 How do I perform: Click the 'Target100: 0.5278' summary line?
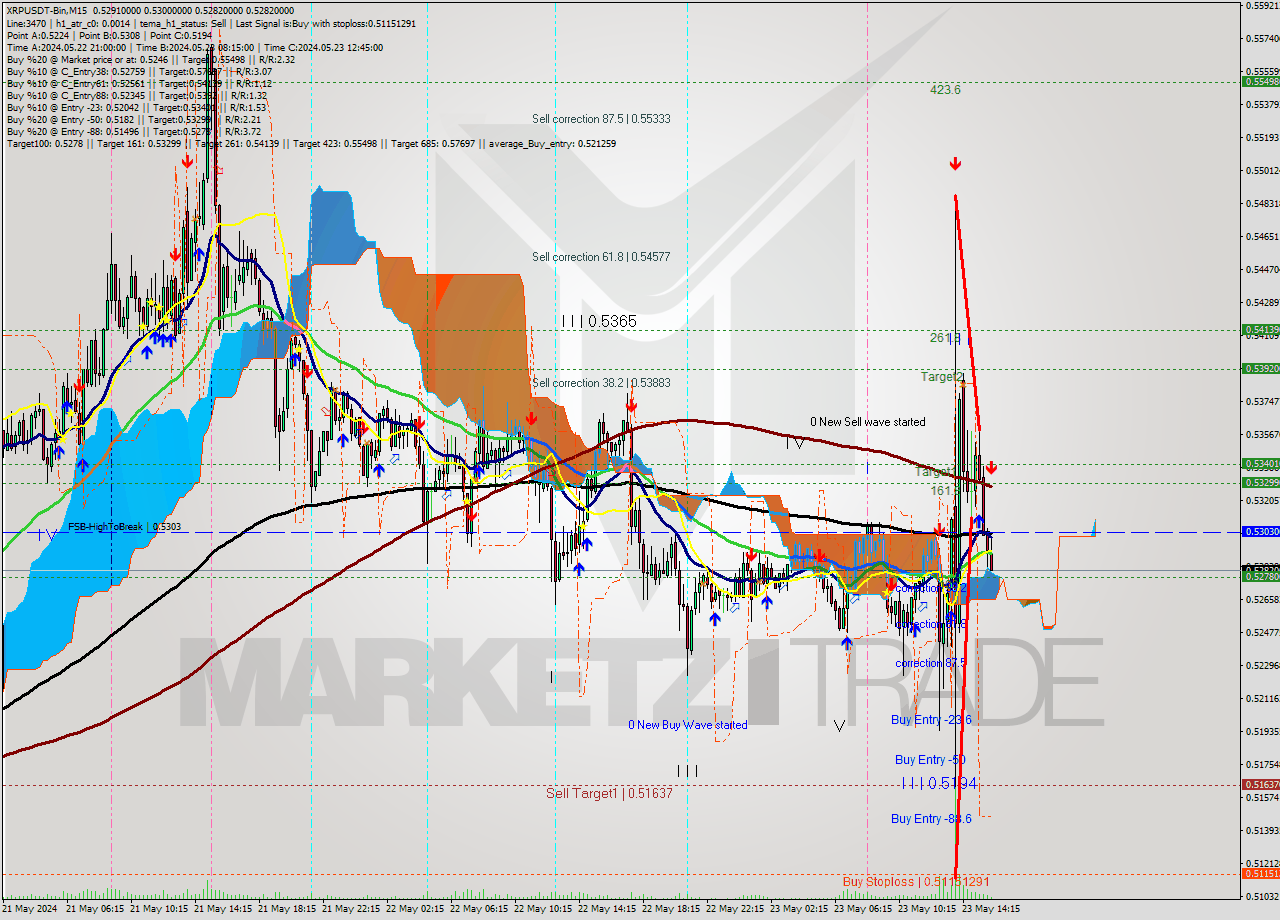[x=311, y=143]
